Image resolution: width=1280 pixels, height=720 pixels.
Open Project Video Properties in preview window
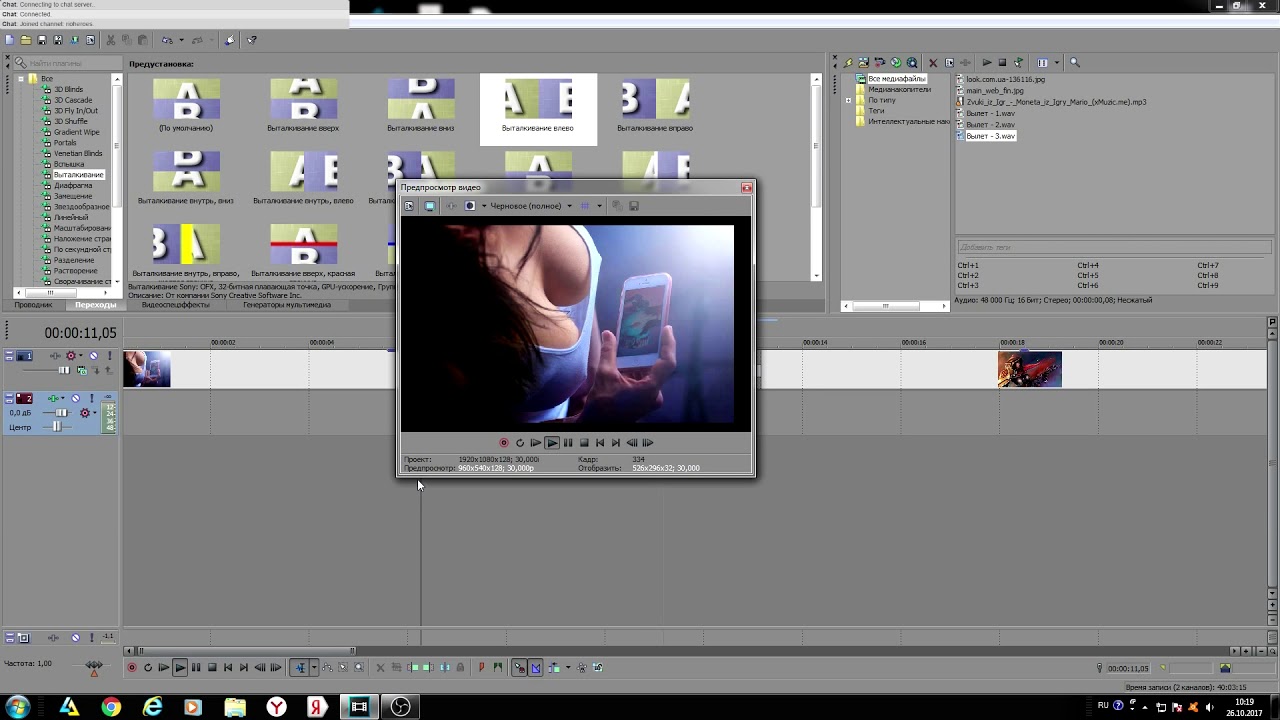pos(408,206)
